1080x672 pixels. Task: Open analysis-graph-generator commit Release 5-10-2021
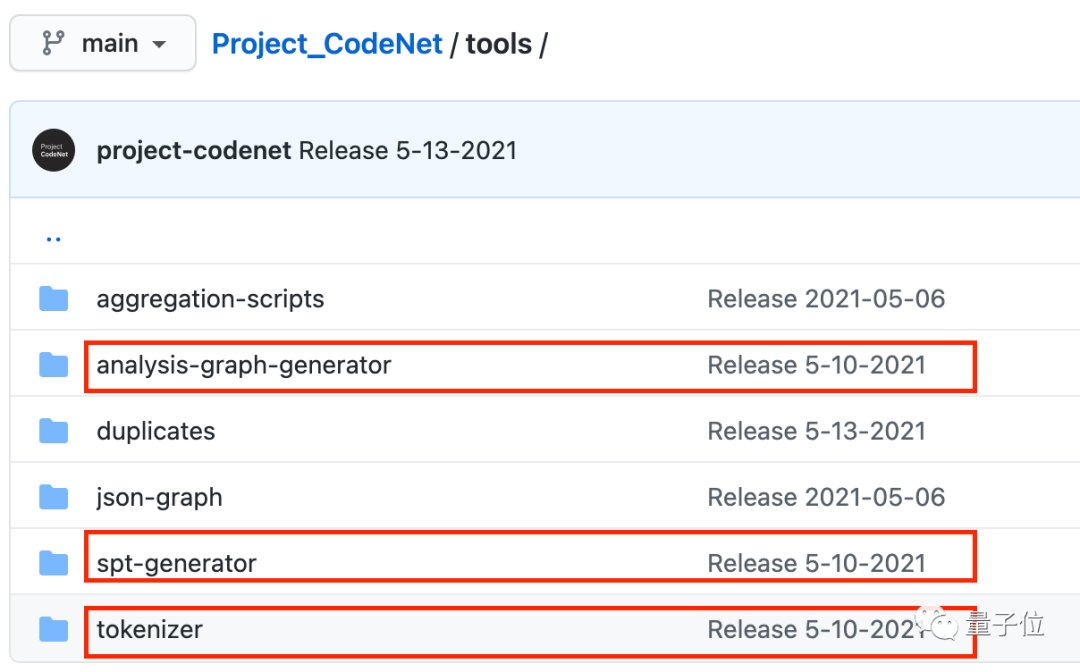point(816,365)
